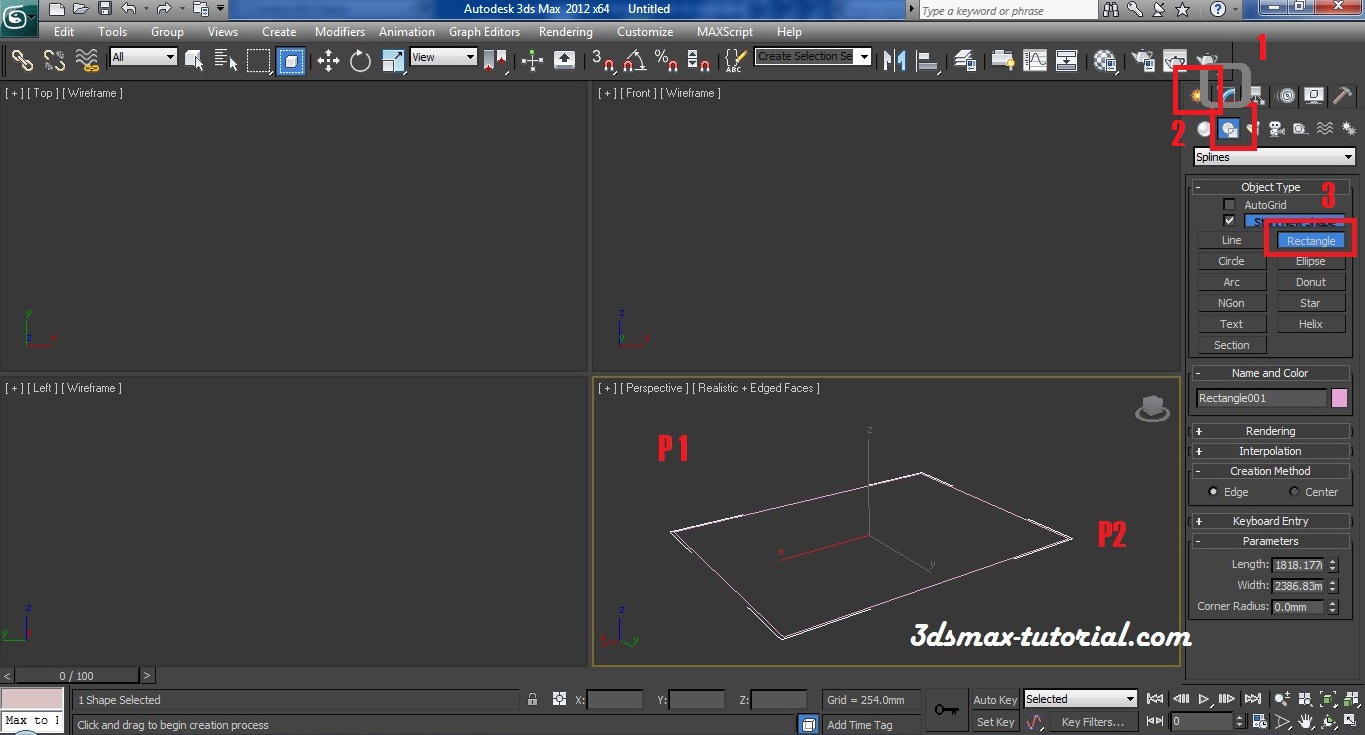
Task: Open the Rendering menu
Action: (x=565, y=31)
